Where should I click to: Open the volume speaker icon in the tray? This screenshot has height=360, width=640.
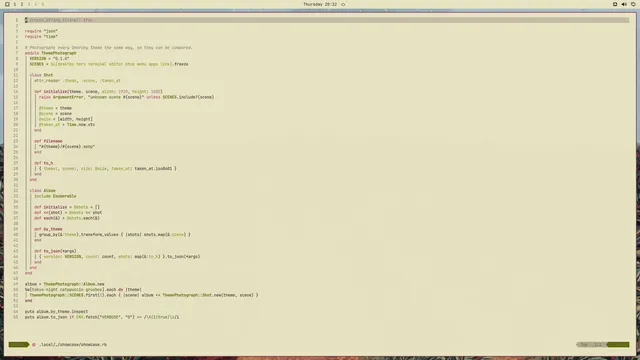(x=624, y=4)
